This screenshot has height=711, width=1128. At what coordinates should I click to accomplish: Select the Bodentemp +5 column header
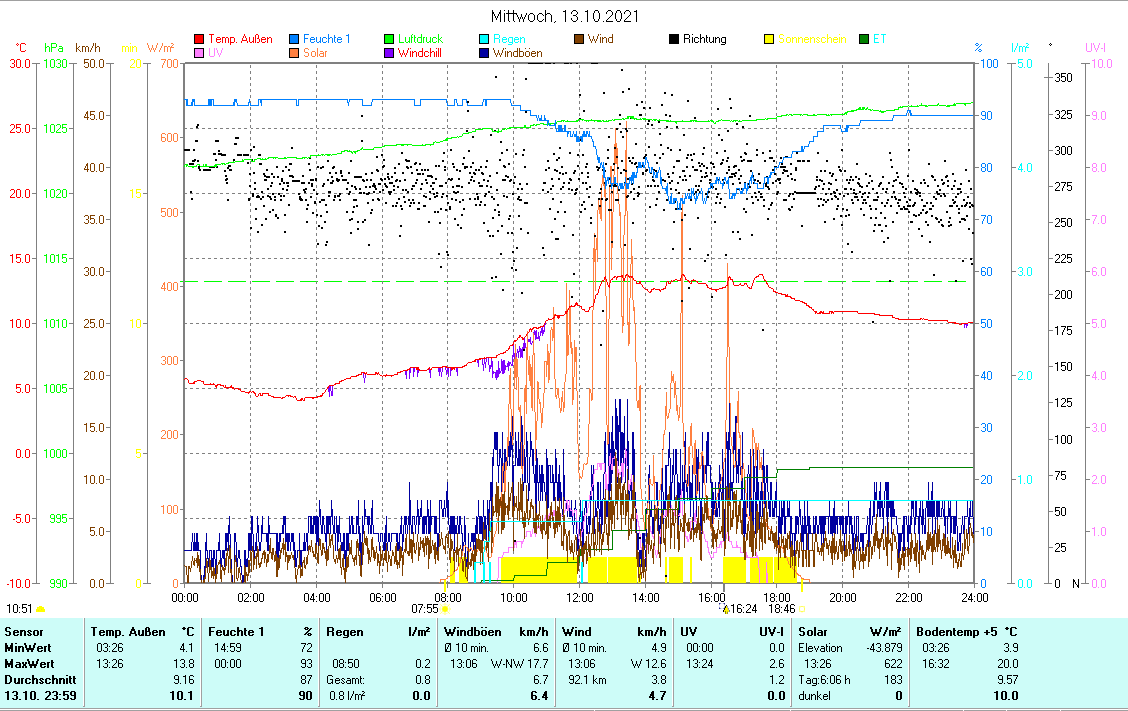[966, 632]
